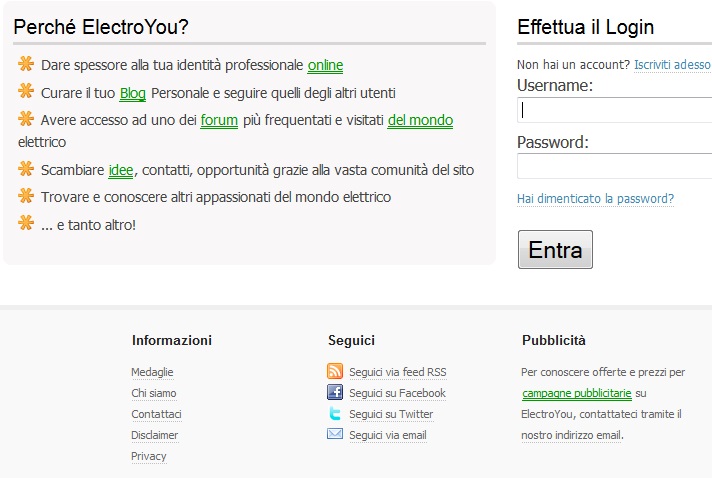712x478 pixels.
Task: Open the Chi siamo page
Action: pos(153,393)
